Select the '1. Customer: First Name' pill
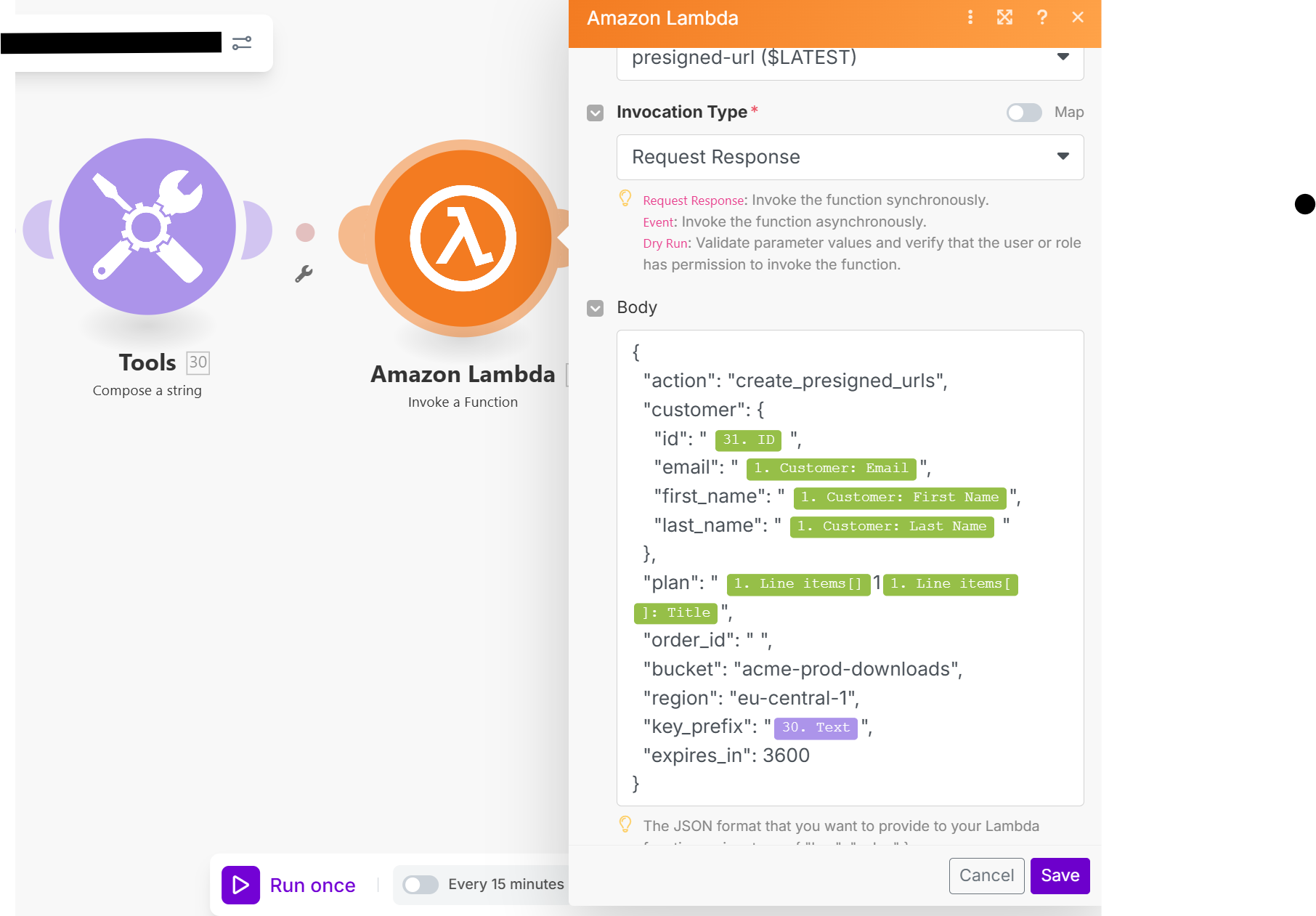Image resolution: width=1316 pixels, height=916 pixels. [900, 498]
